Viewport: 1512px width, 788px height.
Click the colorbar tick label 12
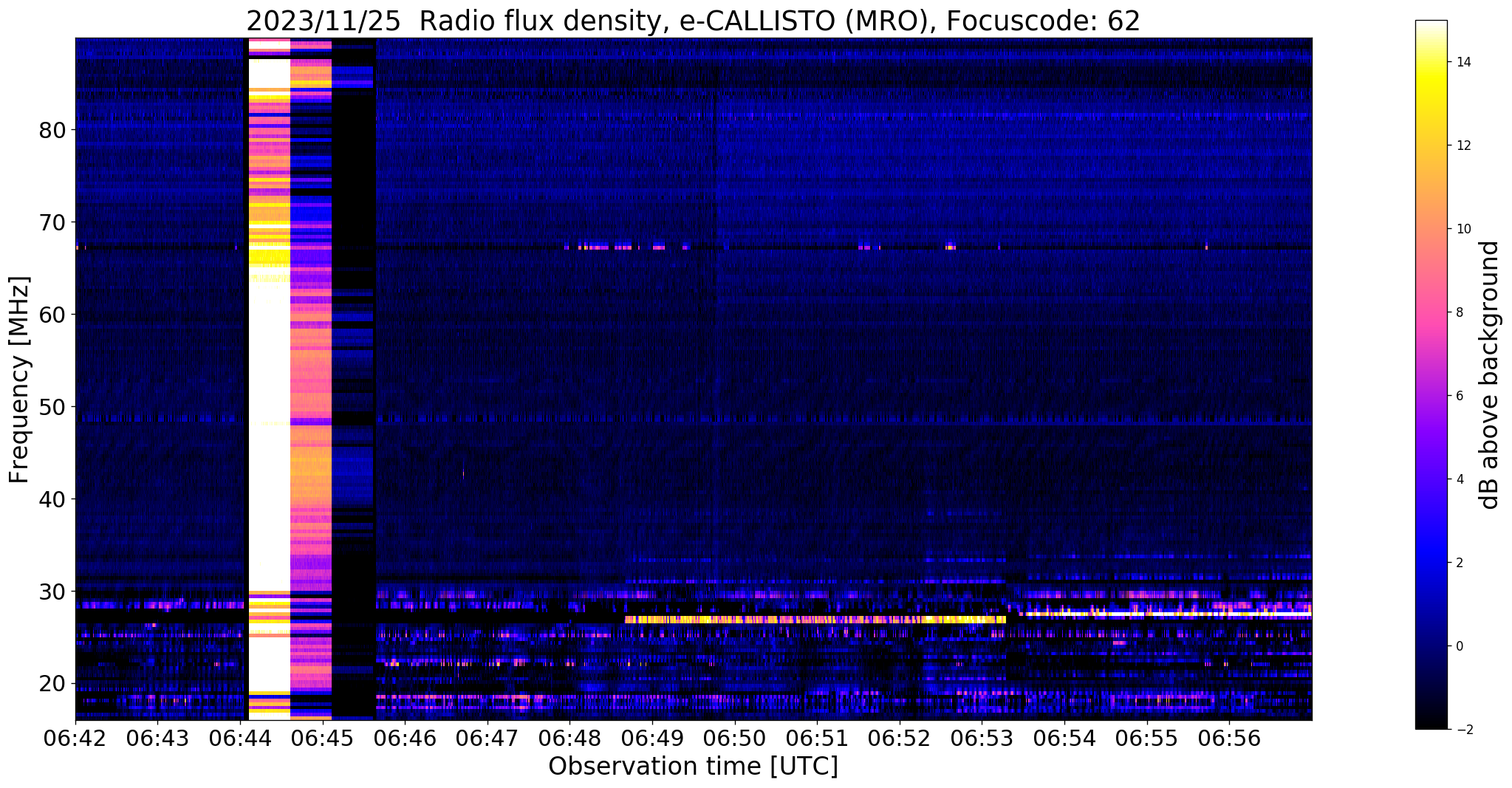click(x=1463, y=145)
